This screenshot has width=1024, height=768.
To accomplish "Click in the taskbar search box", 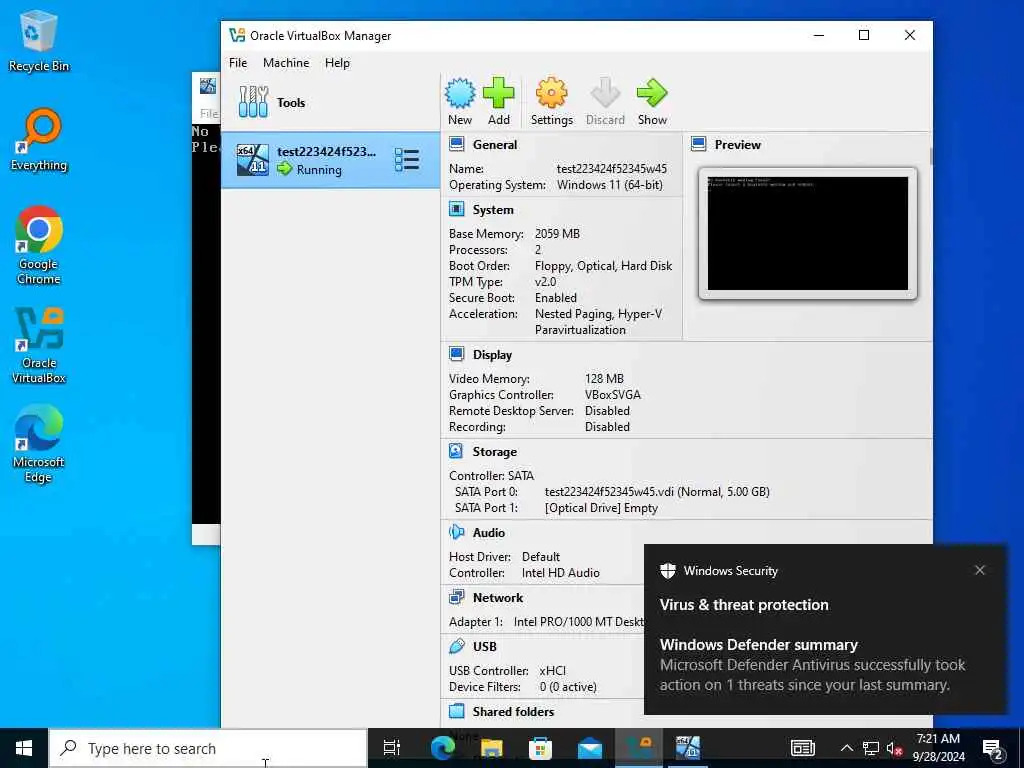I will click(x=208, y=748).
